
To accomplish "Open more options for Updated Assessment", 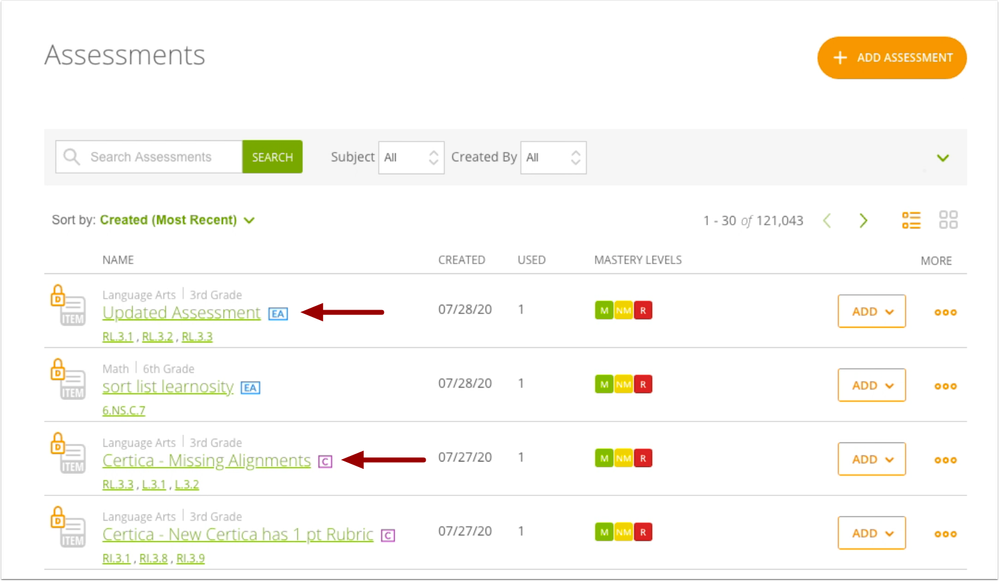I will [945, 312].
